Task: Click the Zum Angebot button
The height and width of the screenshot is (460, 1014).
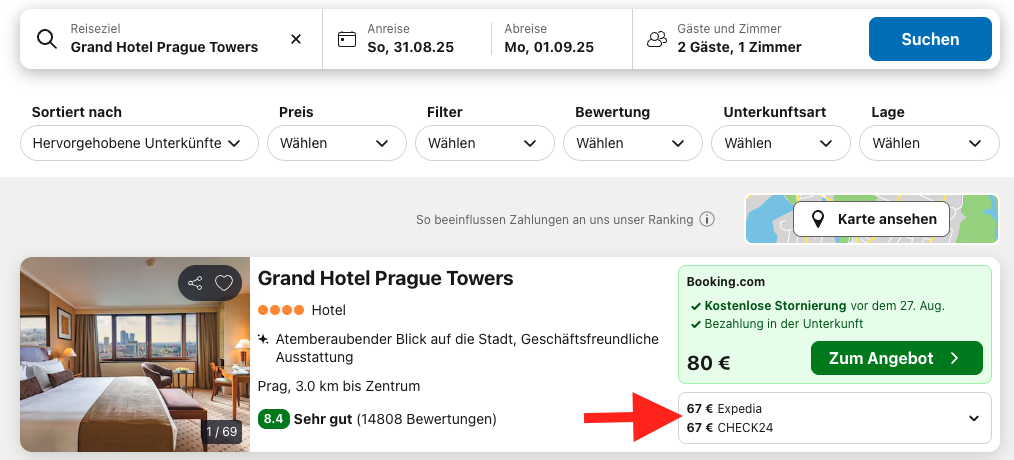Action: [896, 358]
